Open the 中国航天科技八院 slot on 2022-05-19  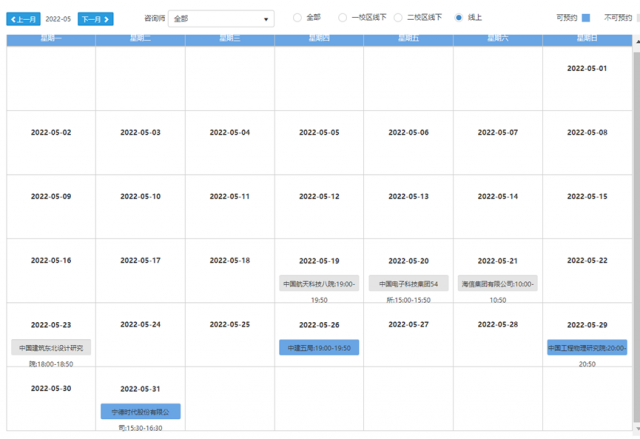pyautogui.click(x=319, y=283)
